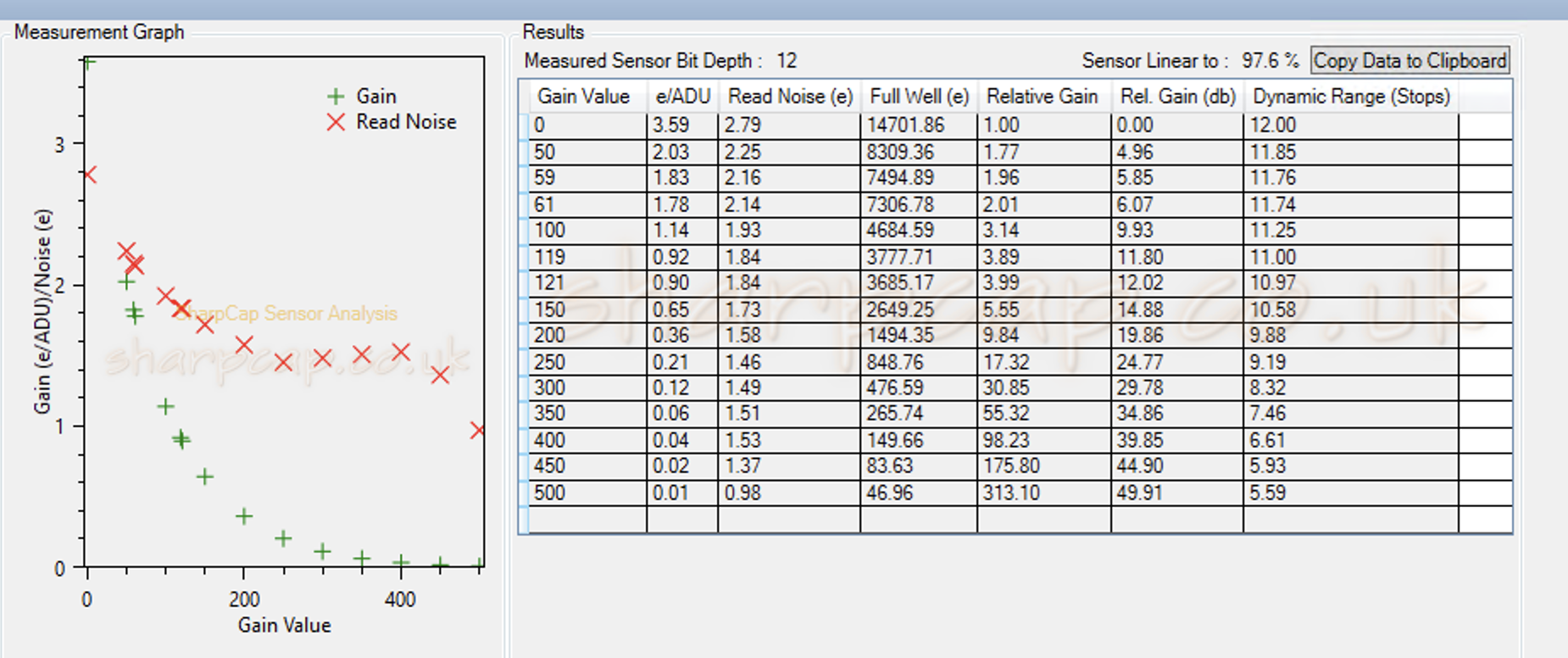Select the row header for gain 0

(x=524, y=125)
